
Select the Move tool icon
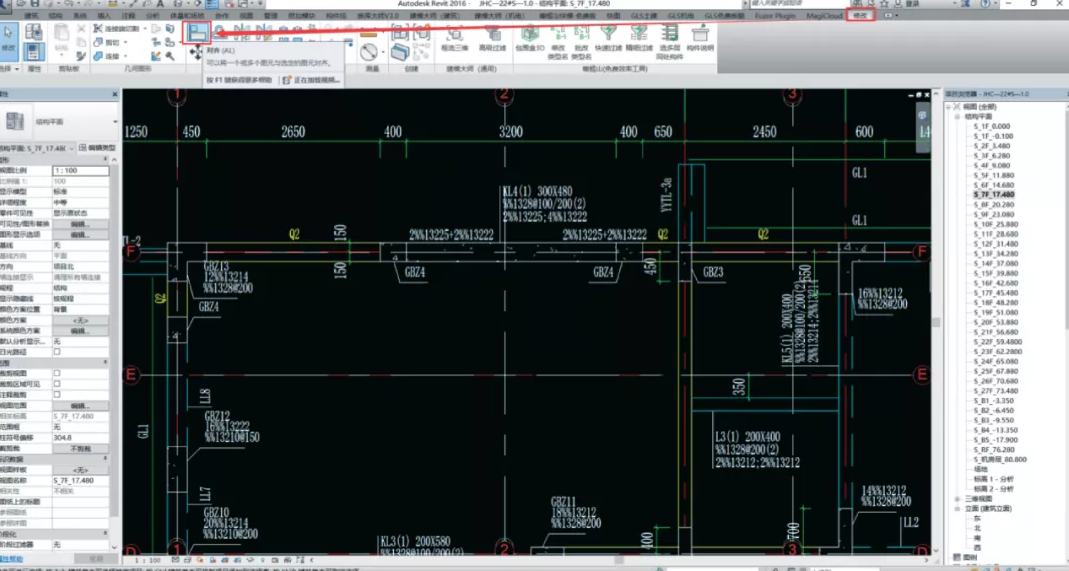coord(195,53)
